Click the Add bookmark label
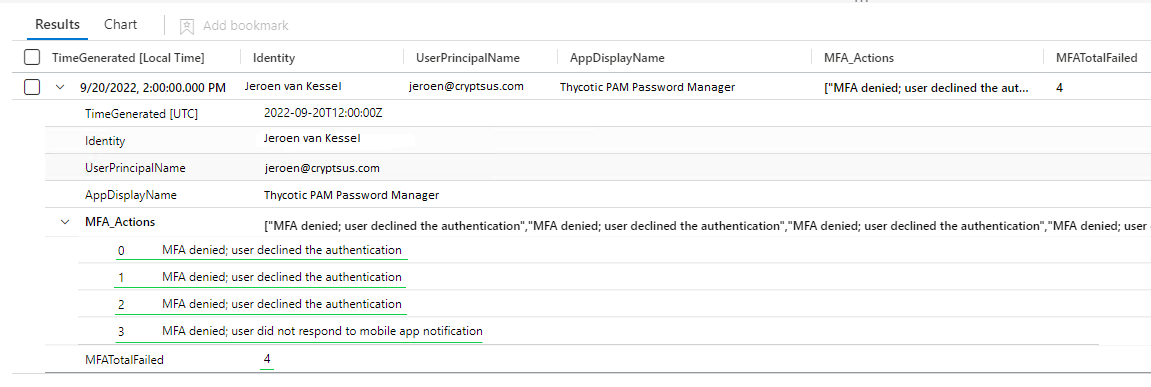This screenshot has width=1151, height=387. pos(245,26)
